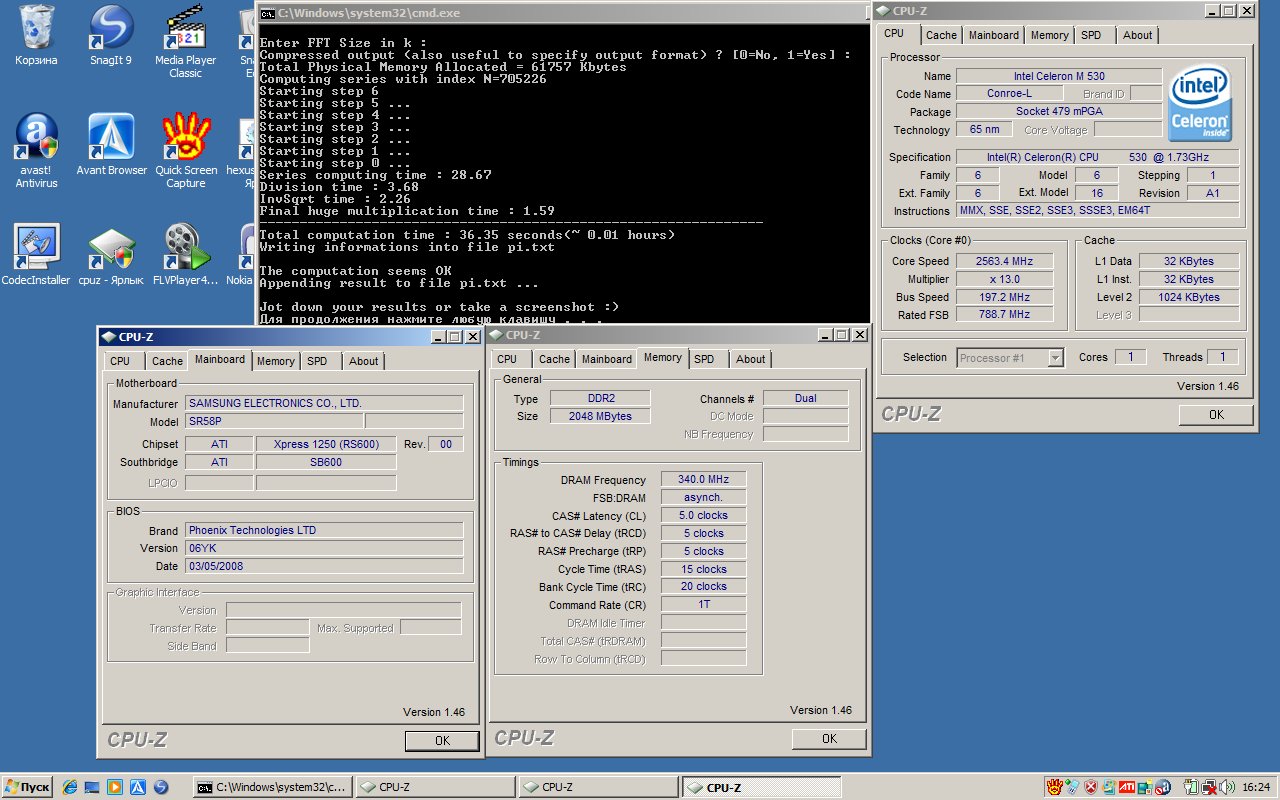Click the DRAM Frequency value 340.0 MHz

(x=703, y=480)
